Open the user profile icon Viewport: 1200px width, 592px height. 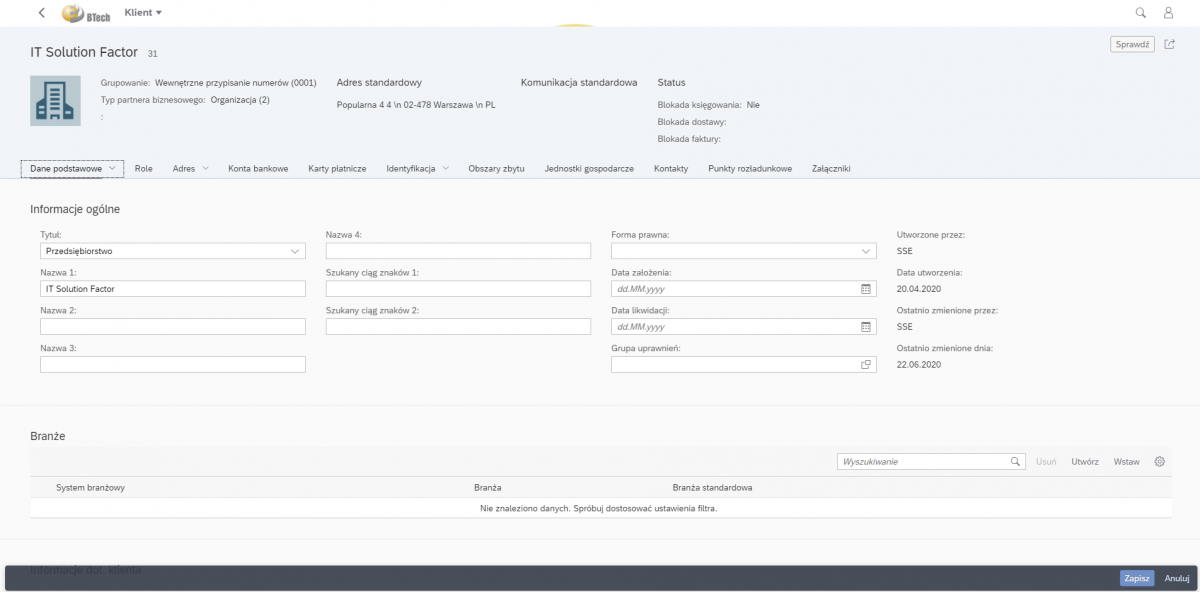pos(1168,13)
